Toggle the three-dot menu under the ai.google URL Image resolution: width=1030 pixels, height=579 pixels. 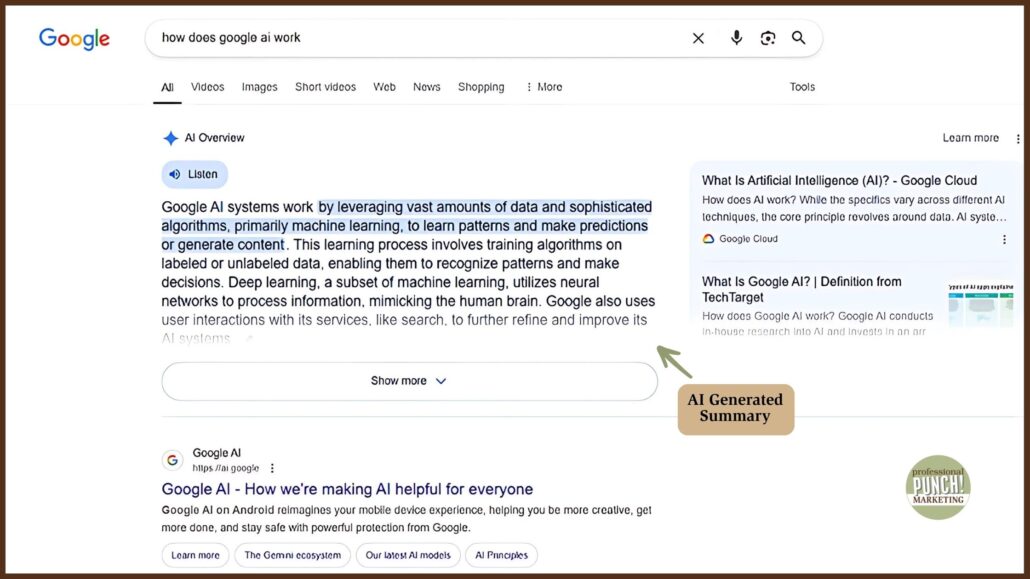pos(271,468)
